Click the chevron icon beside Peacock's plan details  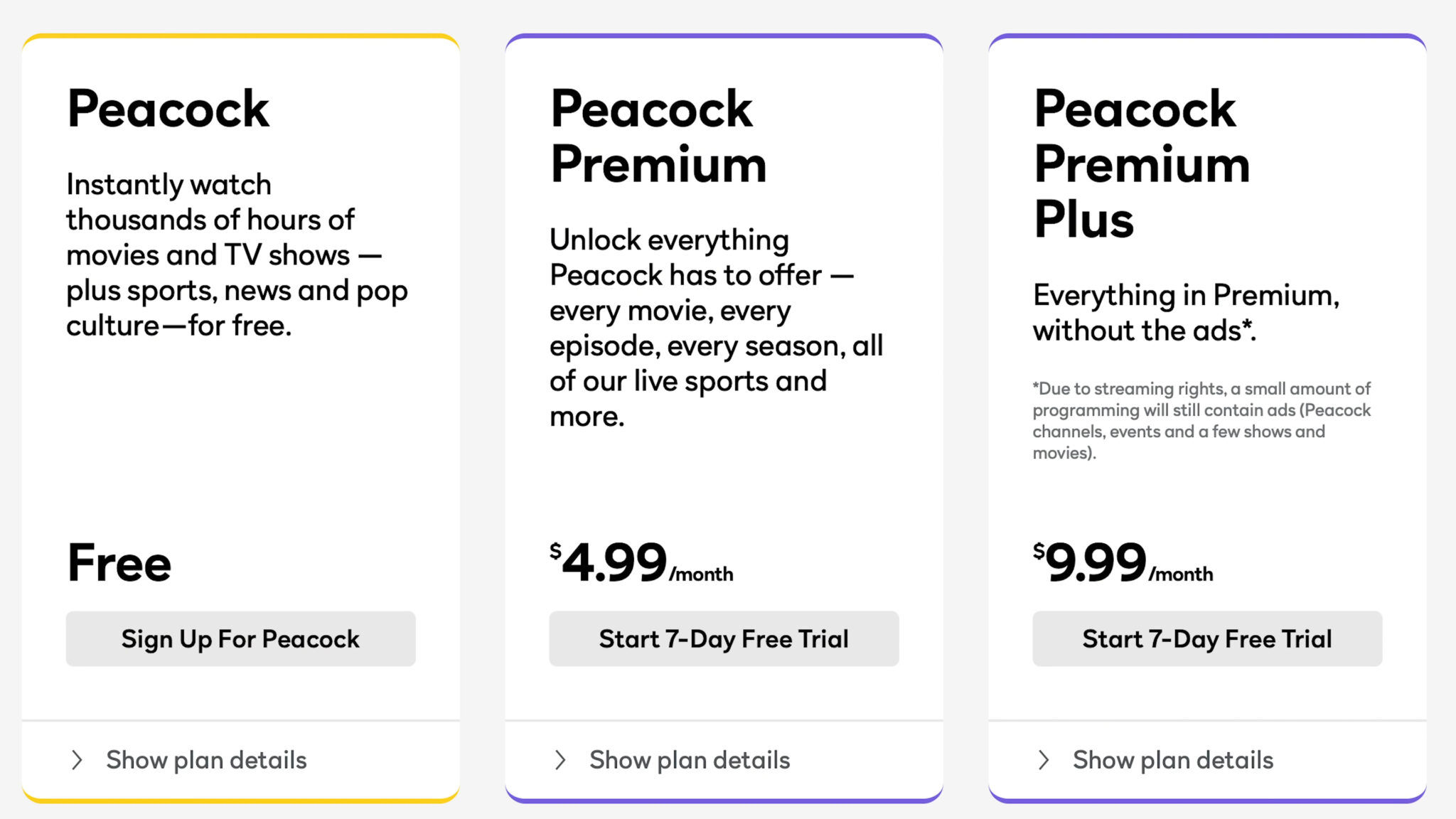pyautogui.click(x=77, y=760)
